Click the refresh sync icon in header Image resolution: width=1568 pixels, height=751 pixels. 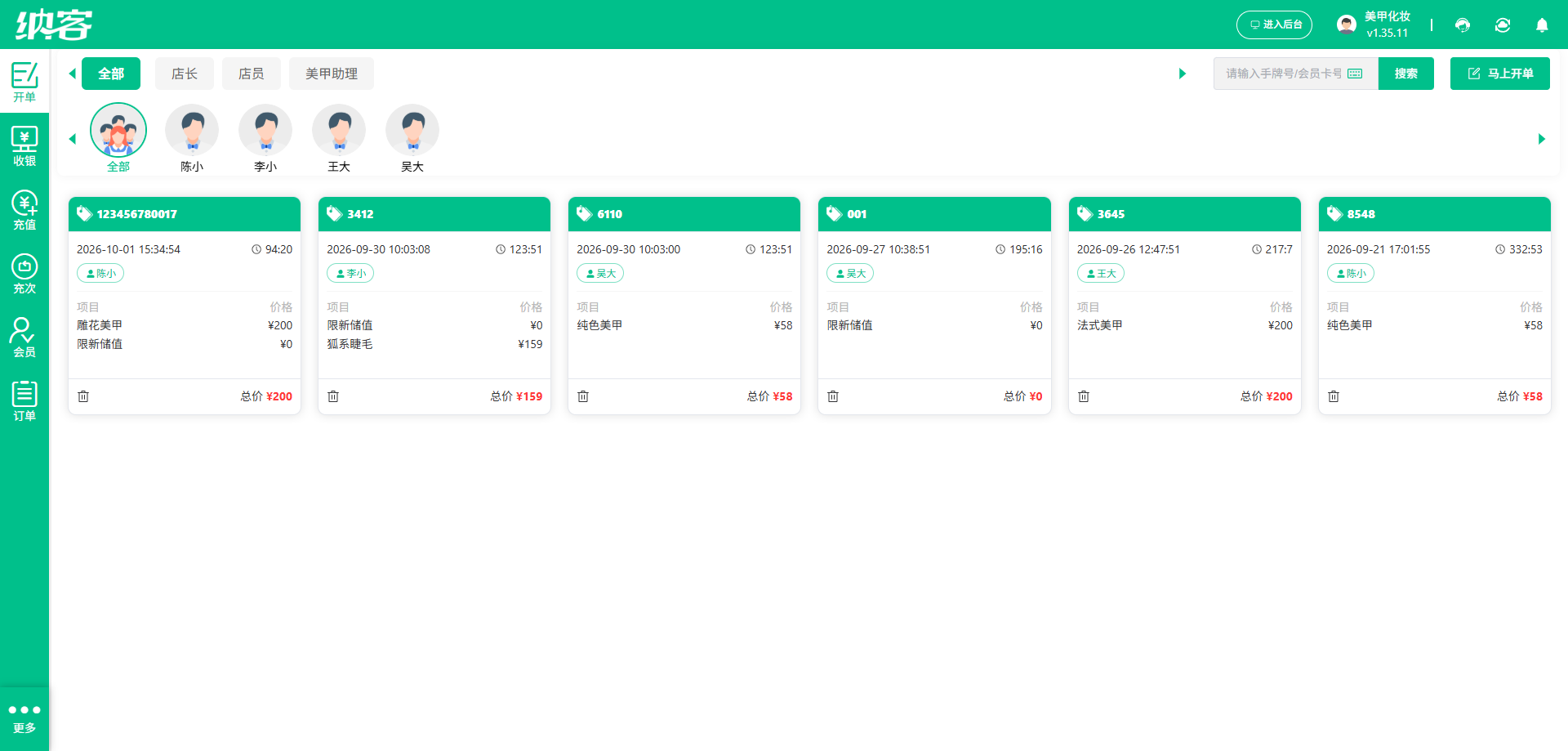pos(1503,25)
